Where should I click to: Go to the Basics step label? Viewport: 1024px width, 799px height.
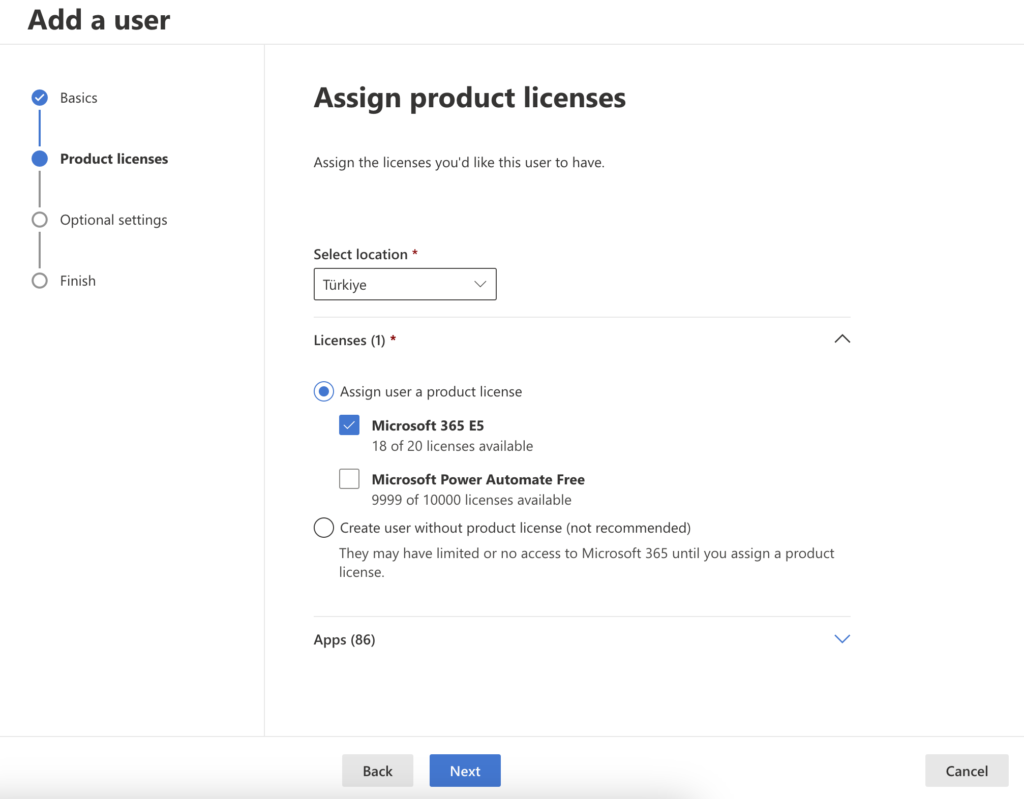pos(79,98)
